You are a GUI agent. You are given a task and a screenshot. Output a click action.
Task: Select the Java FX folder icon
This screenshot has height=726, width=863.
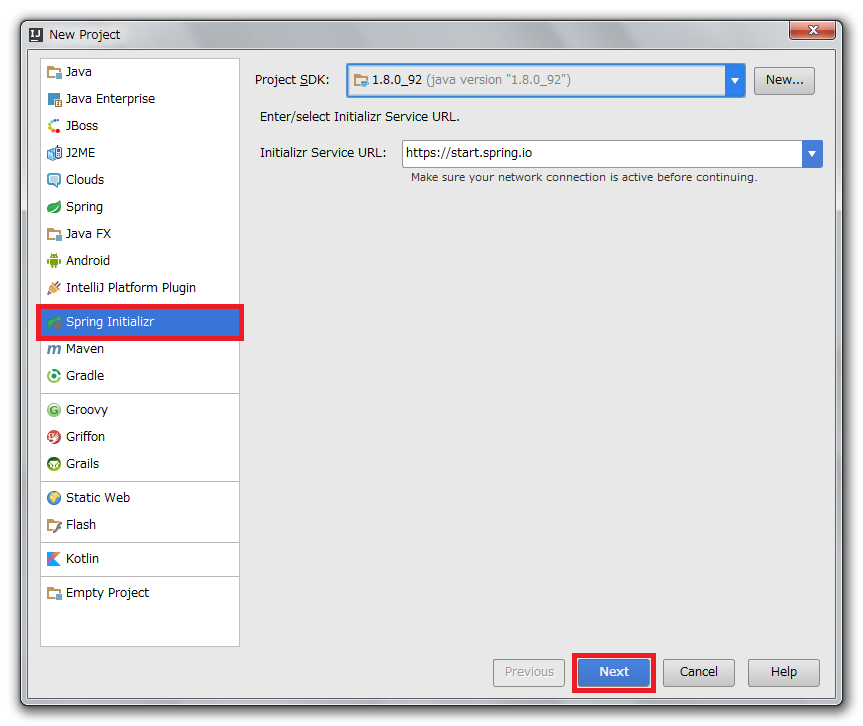pos(54,234)
